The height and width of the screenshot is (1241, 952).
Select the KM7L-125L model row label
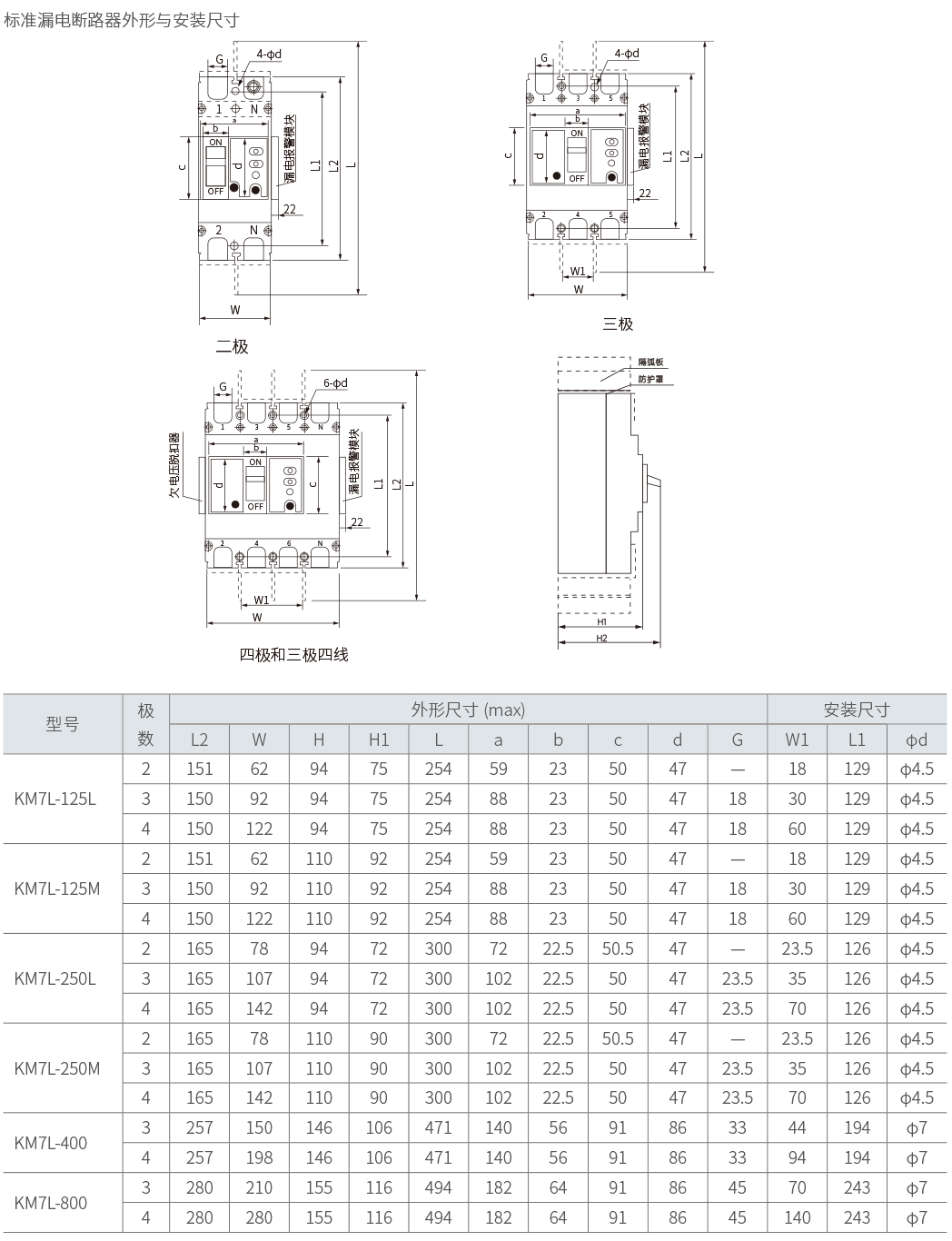55,799
